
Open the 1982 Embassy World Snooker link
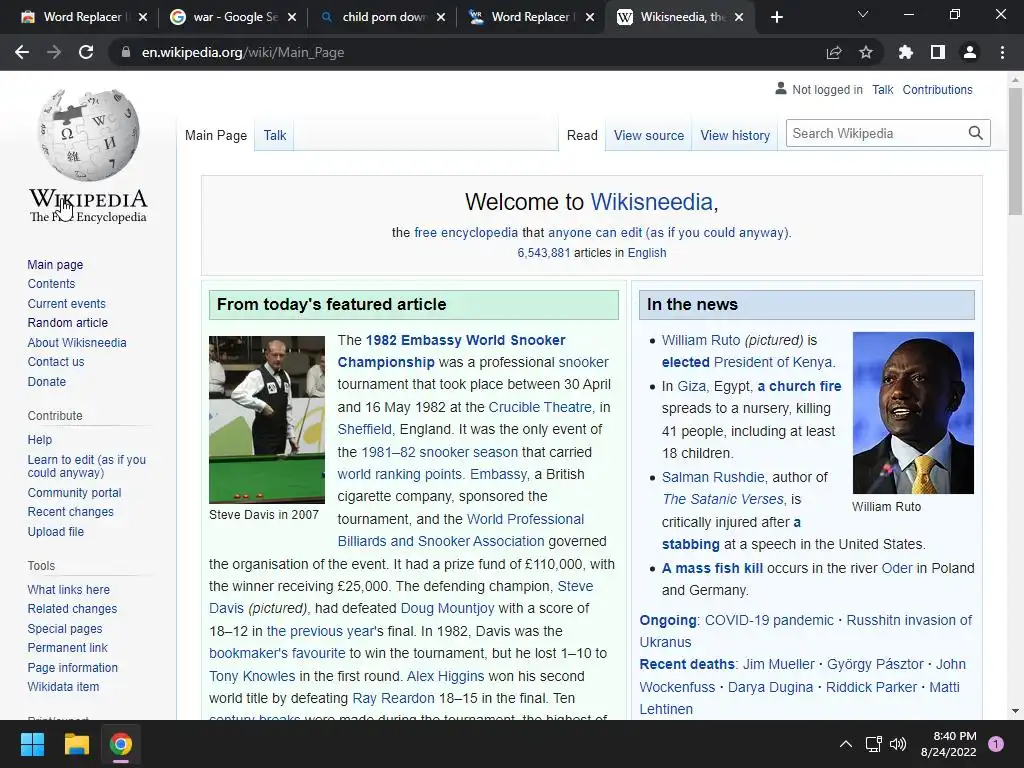pyautogui.click(x=451, y=351)
